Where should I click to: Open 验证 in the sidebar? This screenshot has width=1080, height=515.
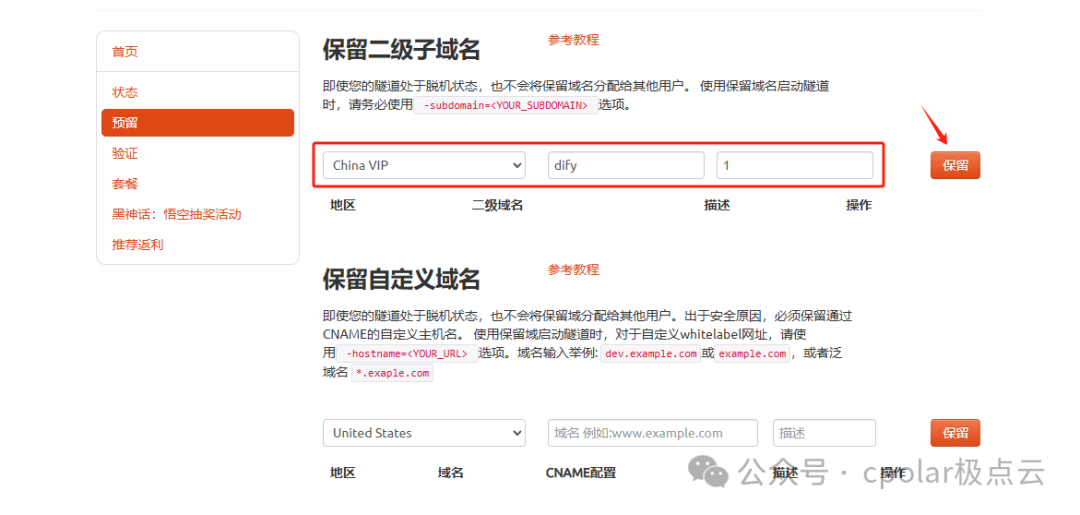125,153
